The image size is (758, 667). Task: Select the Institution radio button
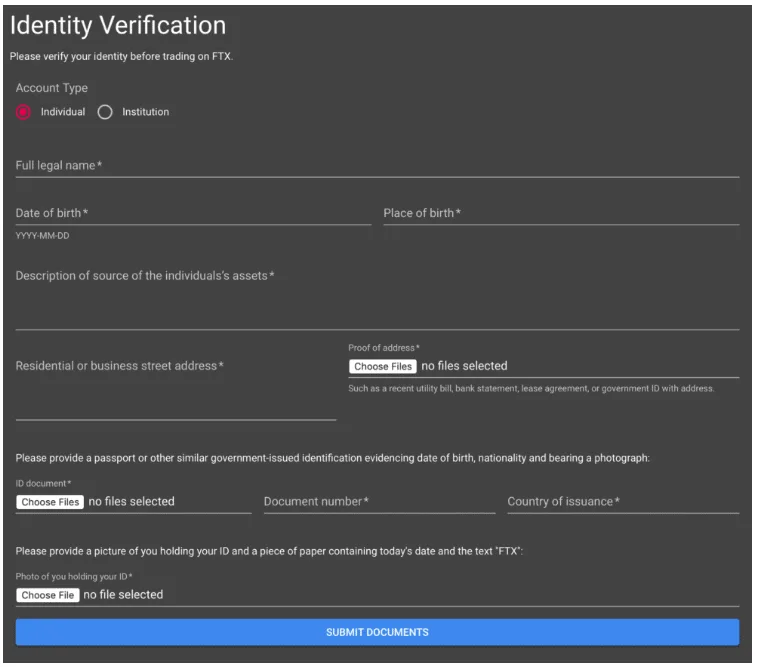pos(105,112)
